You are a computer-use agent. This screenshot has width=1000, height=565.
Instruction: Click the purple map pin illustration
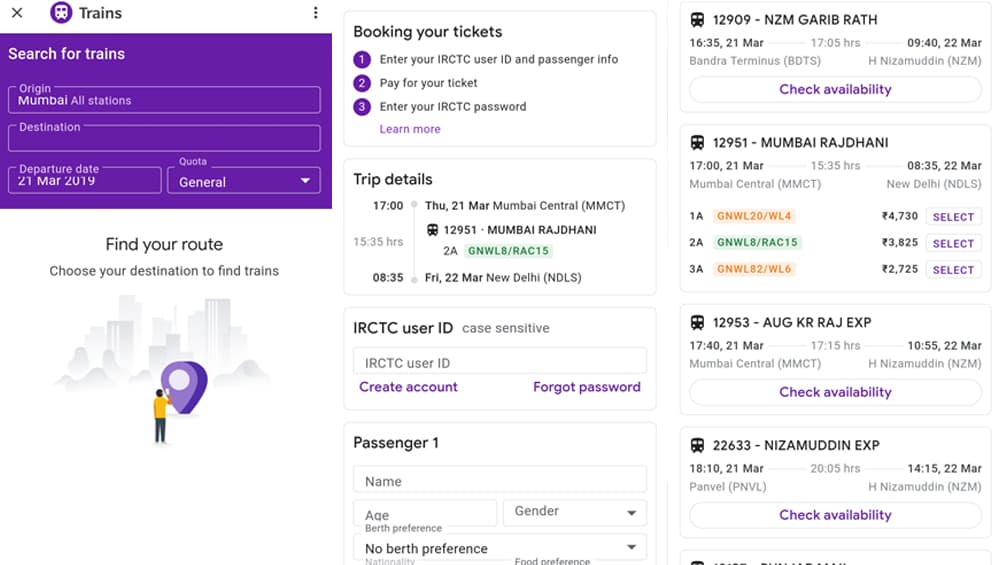click(184, 387)
